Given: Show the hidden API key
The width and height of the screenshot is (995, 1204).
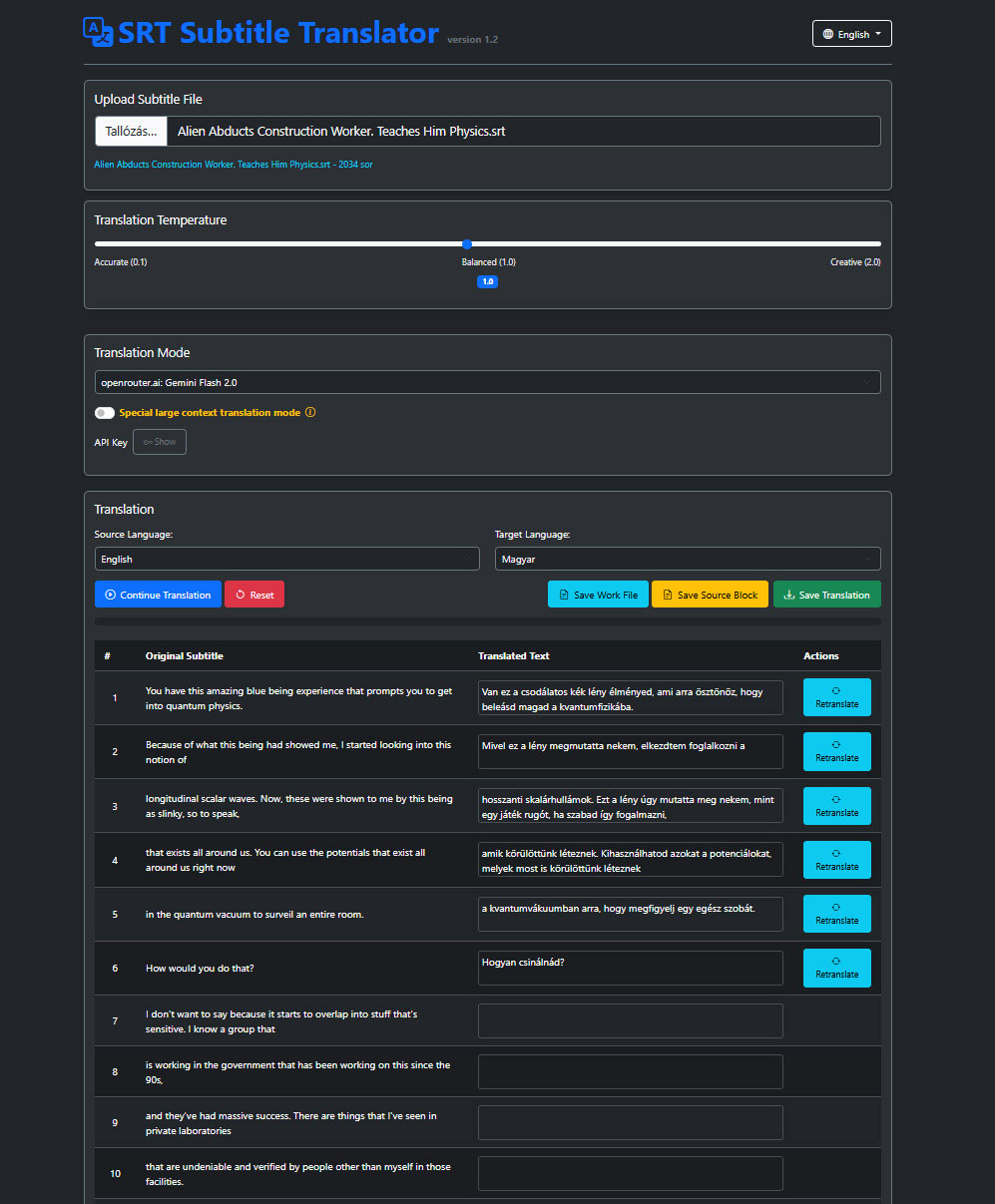Looking at the screenshot, I should pos(160,442).
